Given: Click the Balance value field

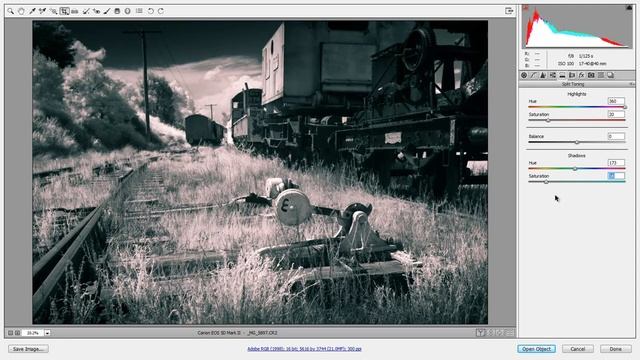Looking at the screenshot, I should (x=616, y=136).
